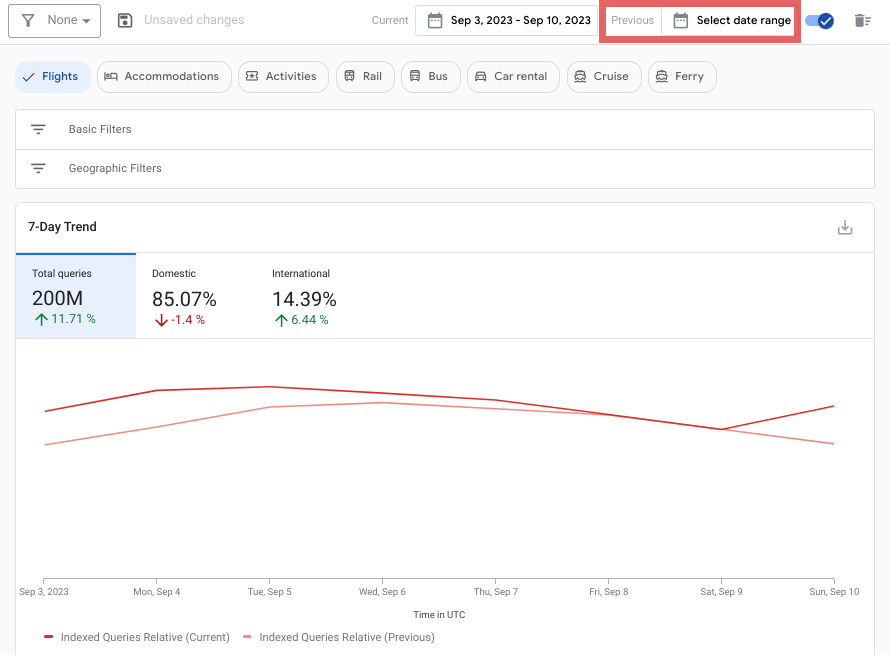Viewport: 890px width, 670px height.
Task: Click the calendar icon for current date range
Action: coord(434,20)
